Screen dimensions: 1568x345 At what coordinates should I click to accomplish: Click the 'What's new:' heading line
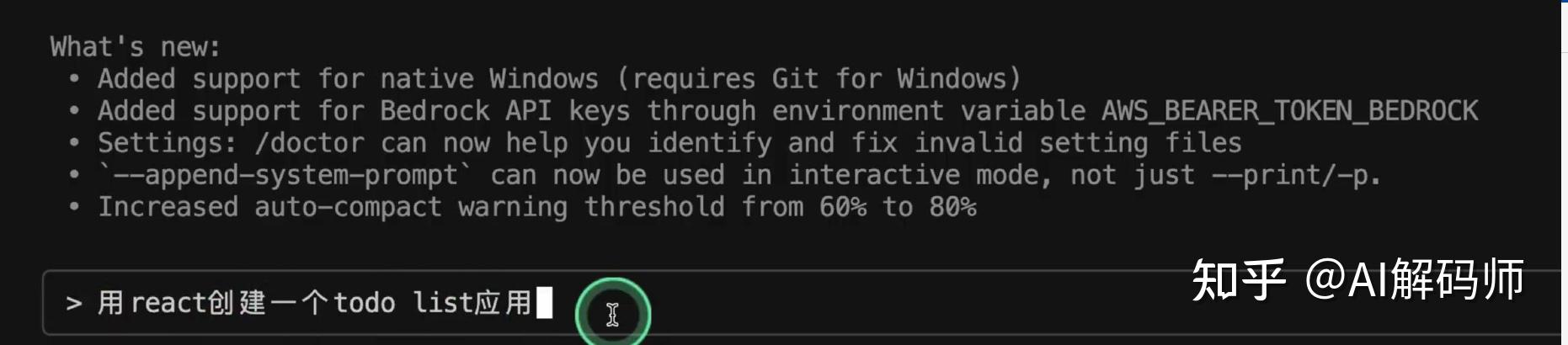tap(136, 47)
